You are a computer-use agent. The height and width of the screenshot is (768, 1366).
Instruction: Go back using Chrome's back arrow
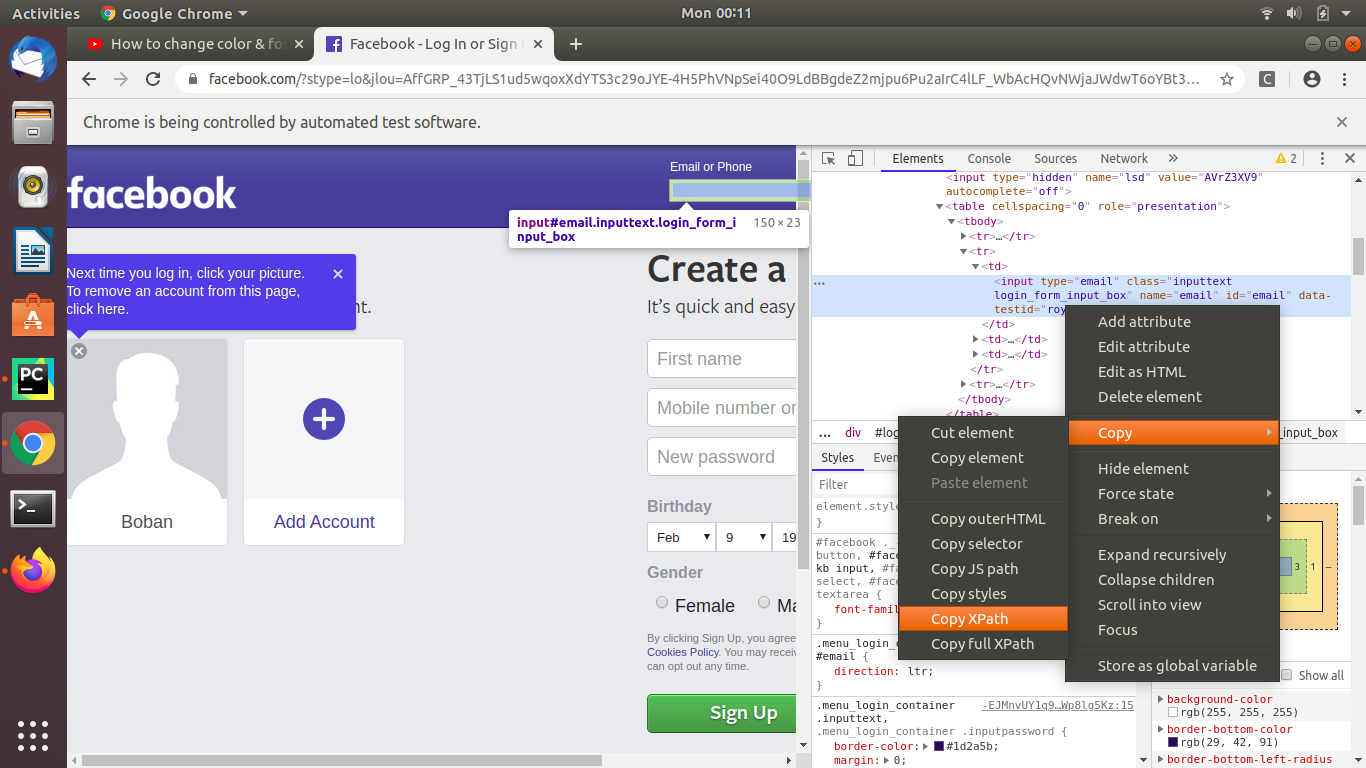(89, 79)
